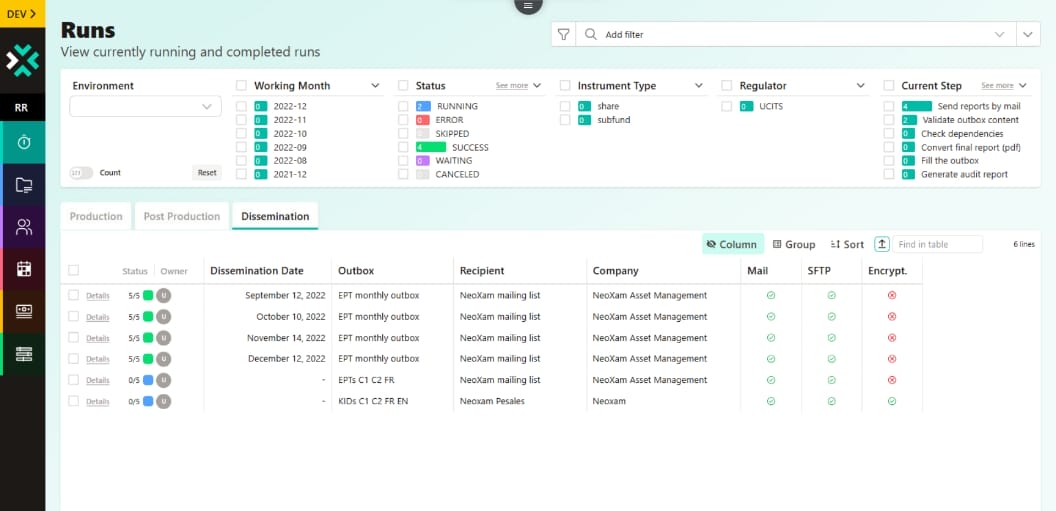This screenshot has height=511, width=1056.
Task: Check the RUNNING status checkbox
Action: point(404,106)
